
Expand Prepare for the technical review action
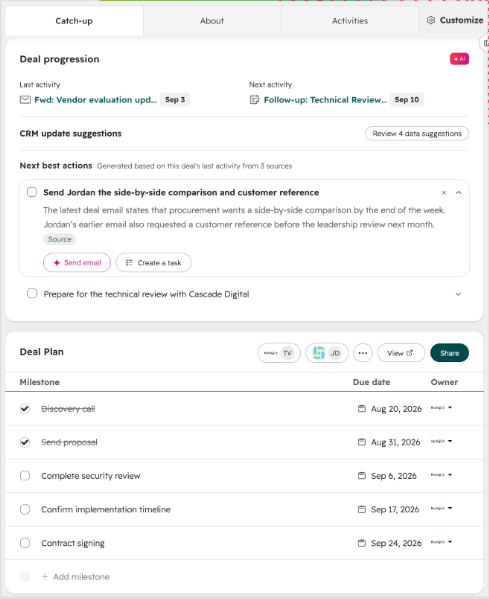pyautogui.click(x=458, y=294)
